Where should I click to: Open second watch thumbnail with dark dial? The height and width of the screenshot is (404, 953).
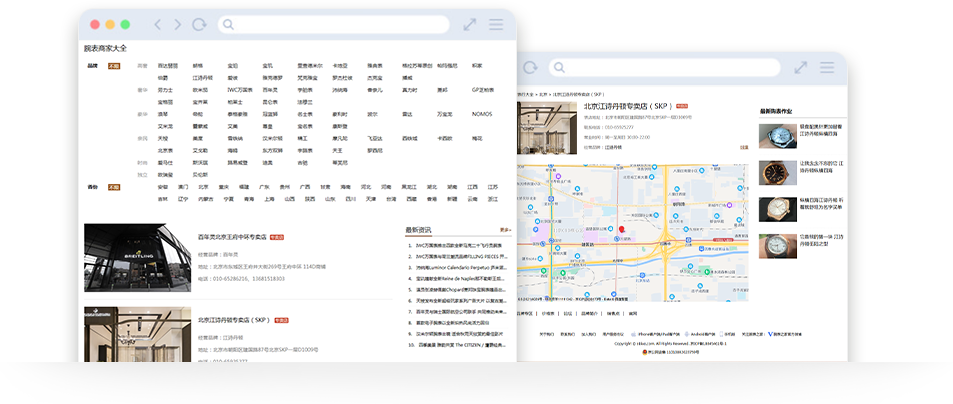[777, 173]
